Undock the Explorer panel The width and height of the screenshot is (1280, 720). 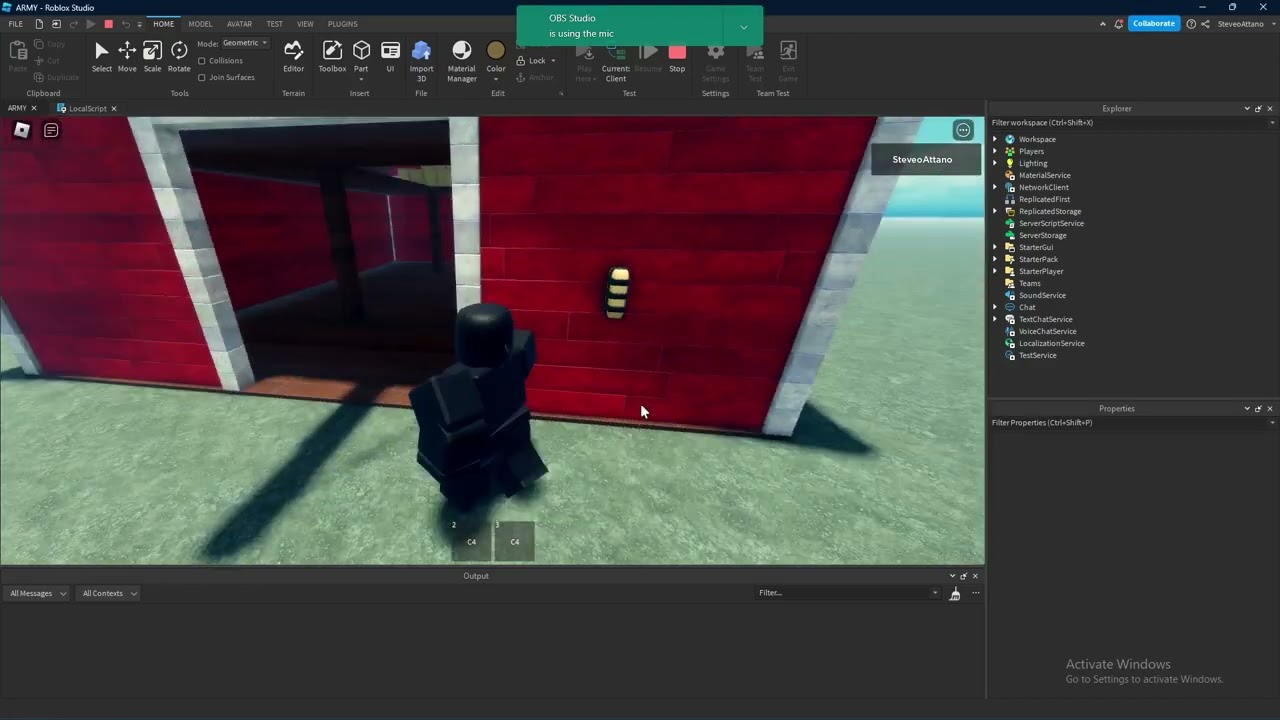click(x=1259, y=109)
